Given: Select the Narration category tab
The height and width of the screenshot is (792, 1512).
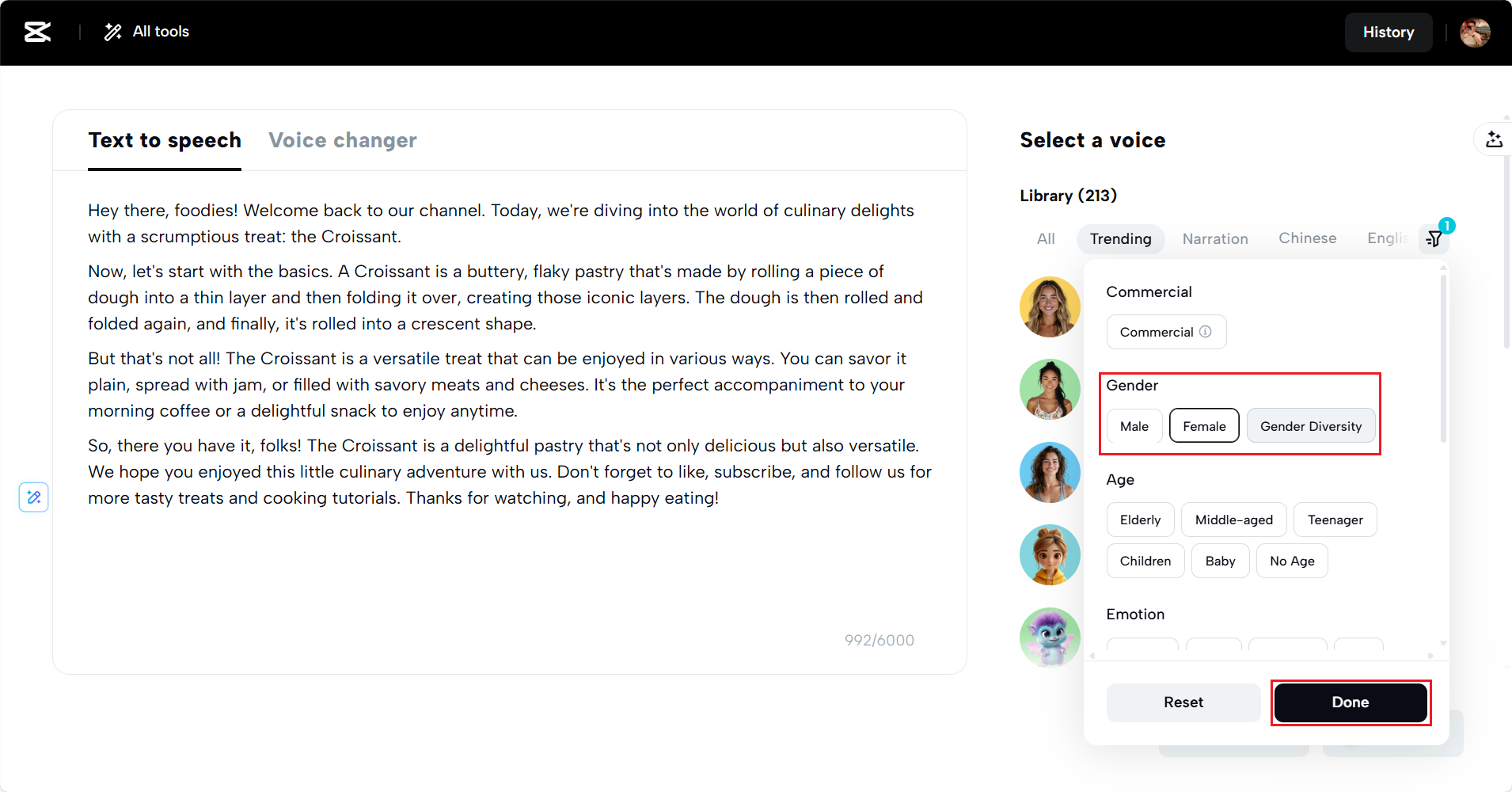Looking at the screenshot, I should [x=1214, y=238].
